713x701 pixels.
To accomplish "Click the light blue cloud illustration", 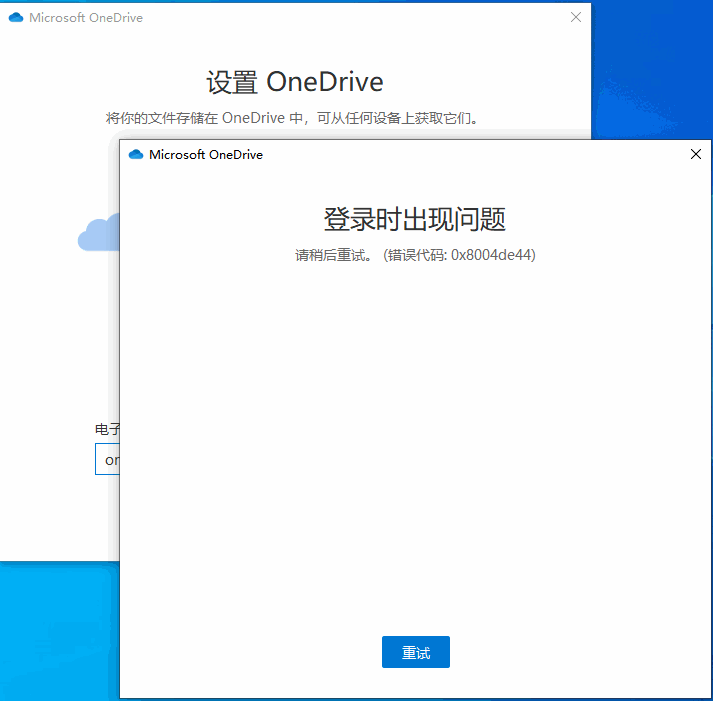I will click(x=99, y=232).
